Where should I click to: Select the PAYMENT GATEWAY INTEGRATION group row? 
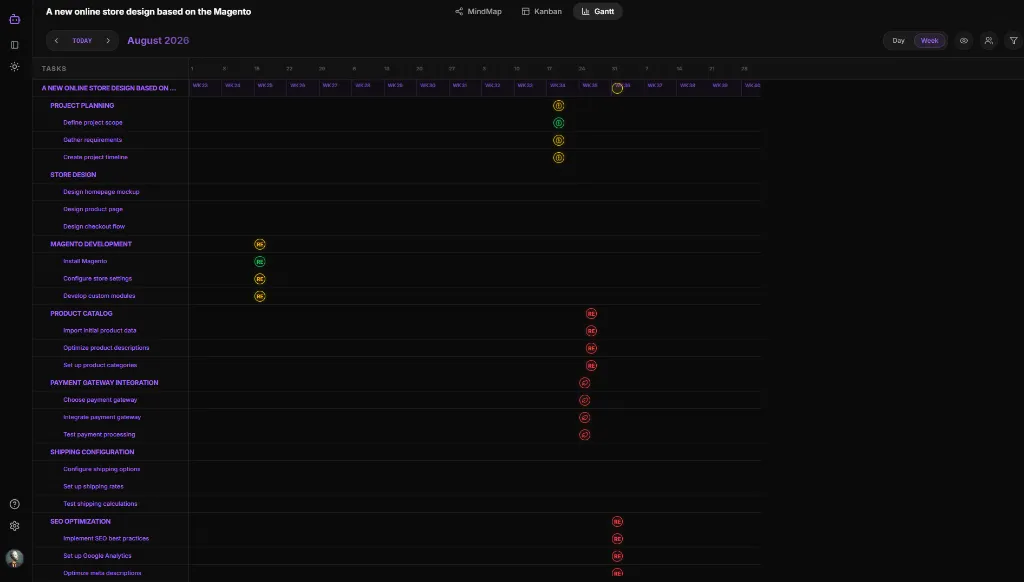[104, 383]
